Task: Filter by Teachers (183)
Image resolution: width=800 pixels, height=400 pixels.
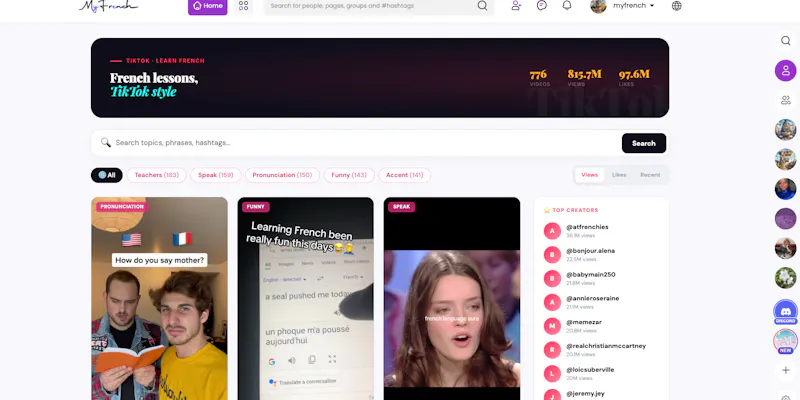Action: pos(157,175)
